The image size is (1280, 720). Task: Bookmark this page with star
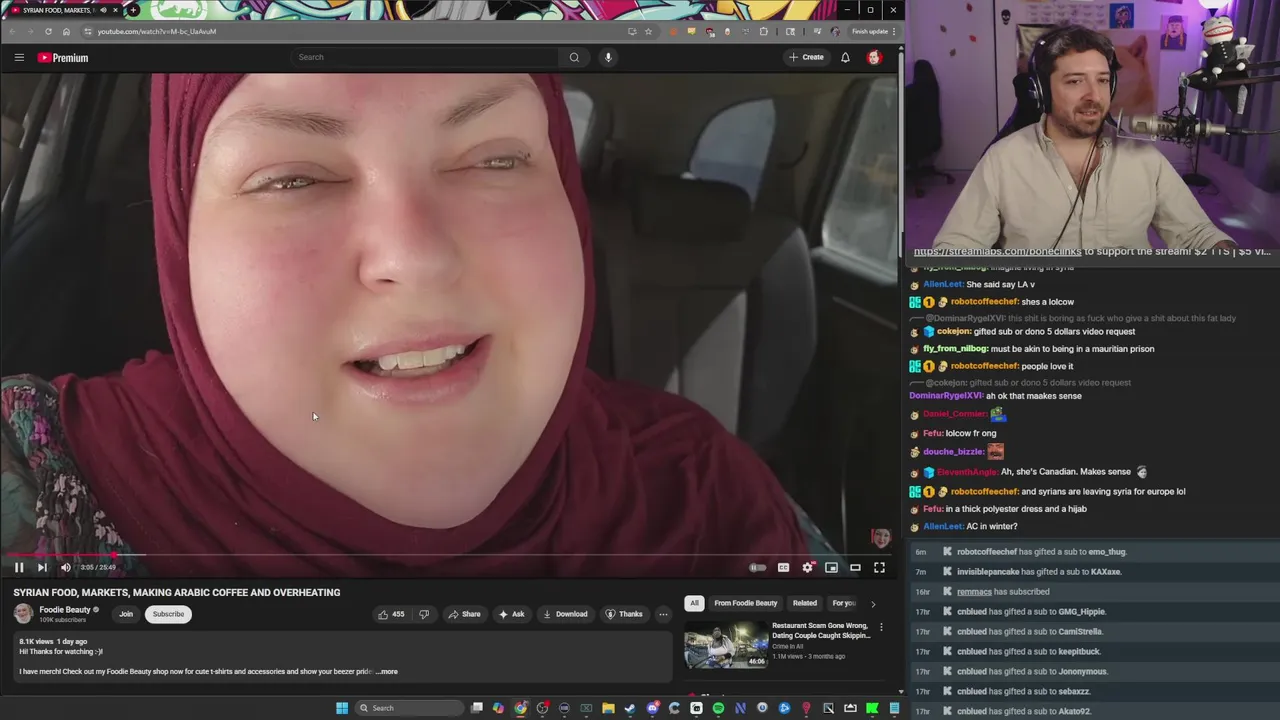point(648,31)
